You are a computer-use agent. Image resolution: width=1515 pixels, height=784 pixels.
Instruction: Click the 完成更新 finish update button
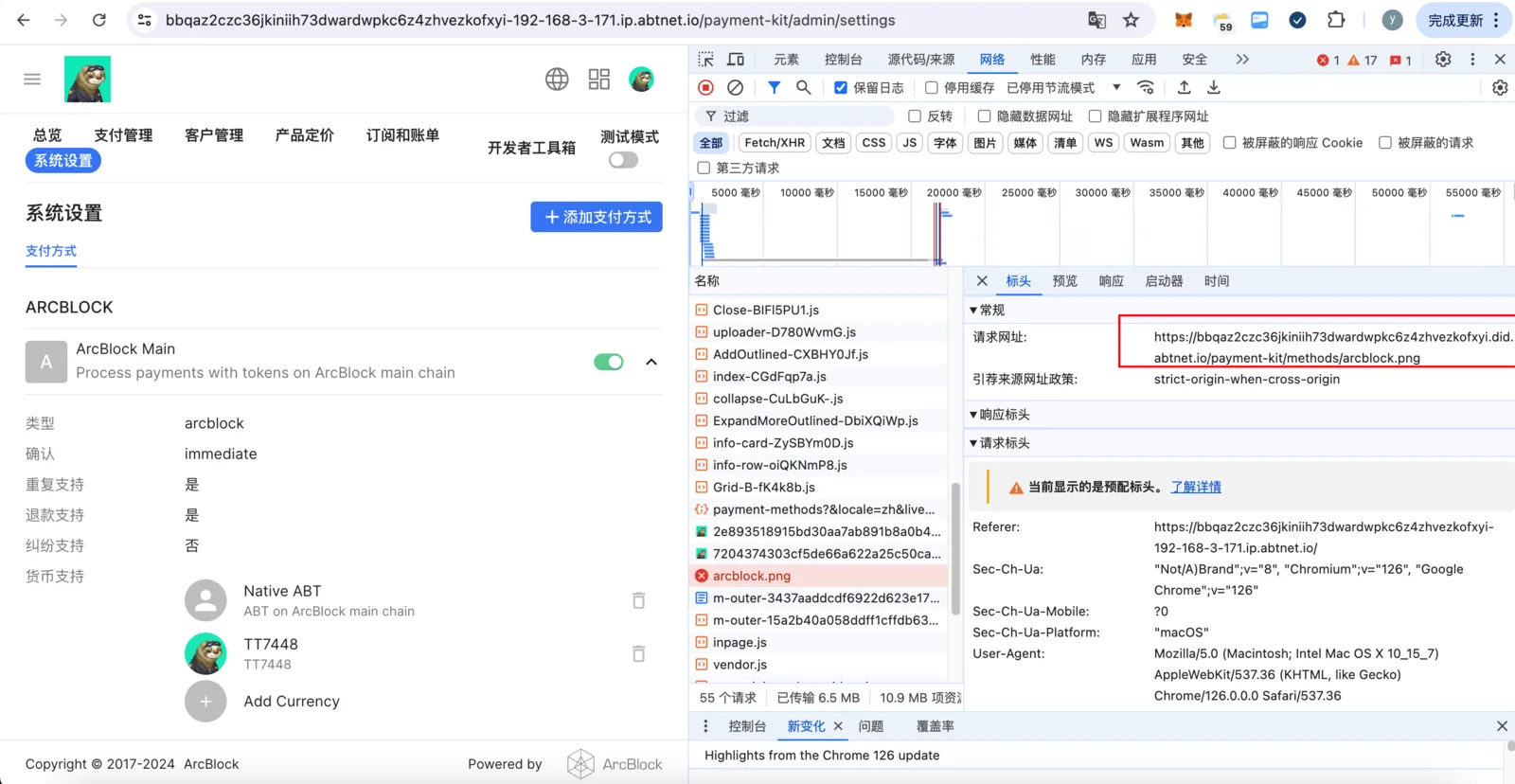pos(1455,20)
